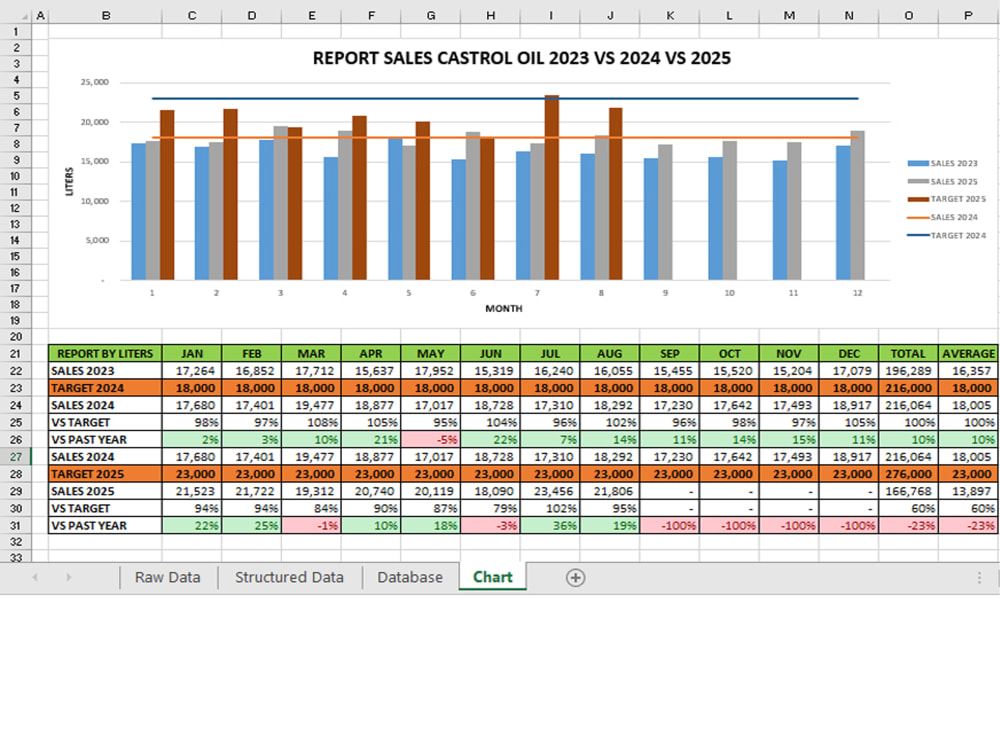Click SALES 2023 legend entry
Screen dimensions: 1000x750
point(943,163)
